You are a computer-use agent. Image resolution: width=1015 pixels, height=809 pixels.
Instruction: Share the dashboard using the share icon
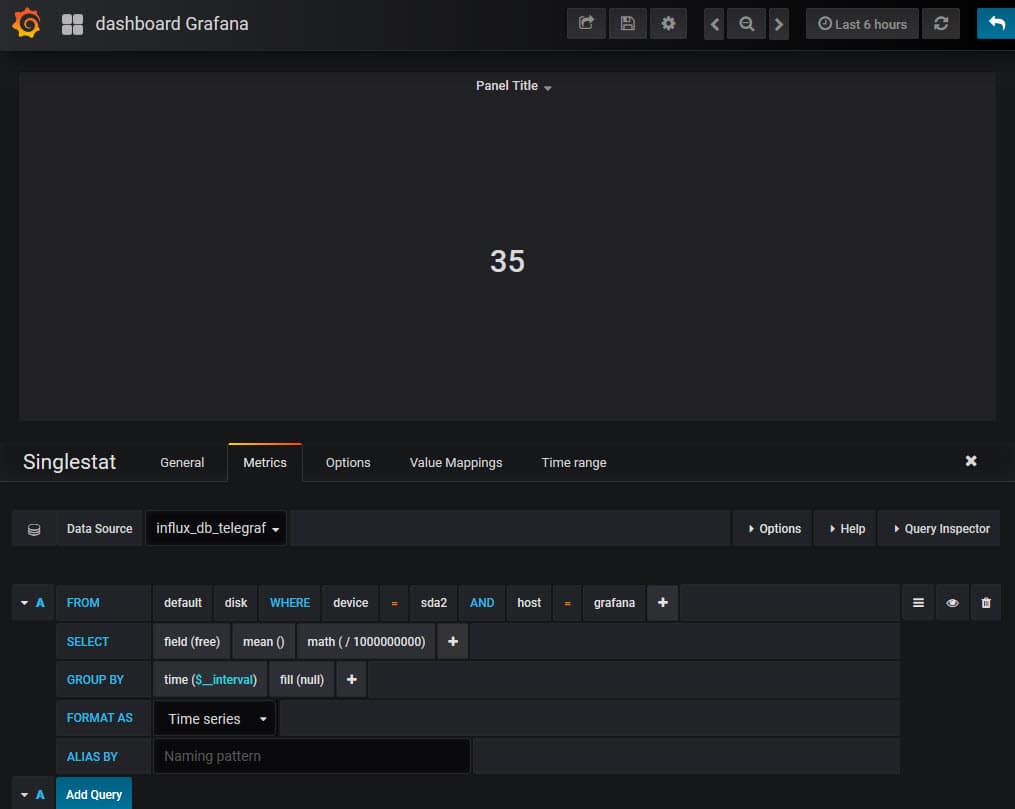[x=586, y=24]
